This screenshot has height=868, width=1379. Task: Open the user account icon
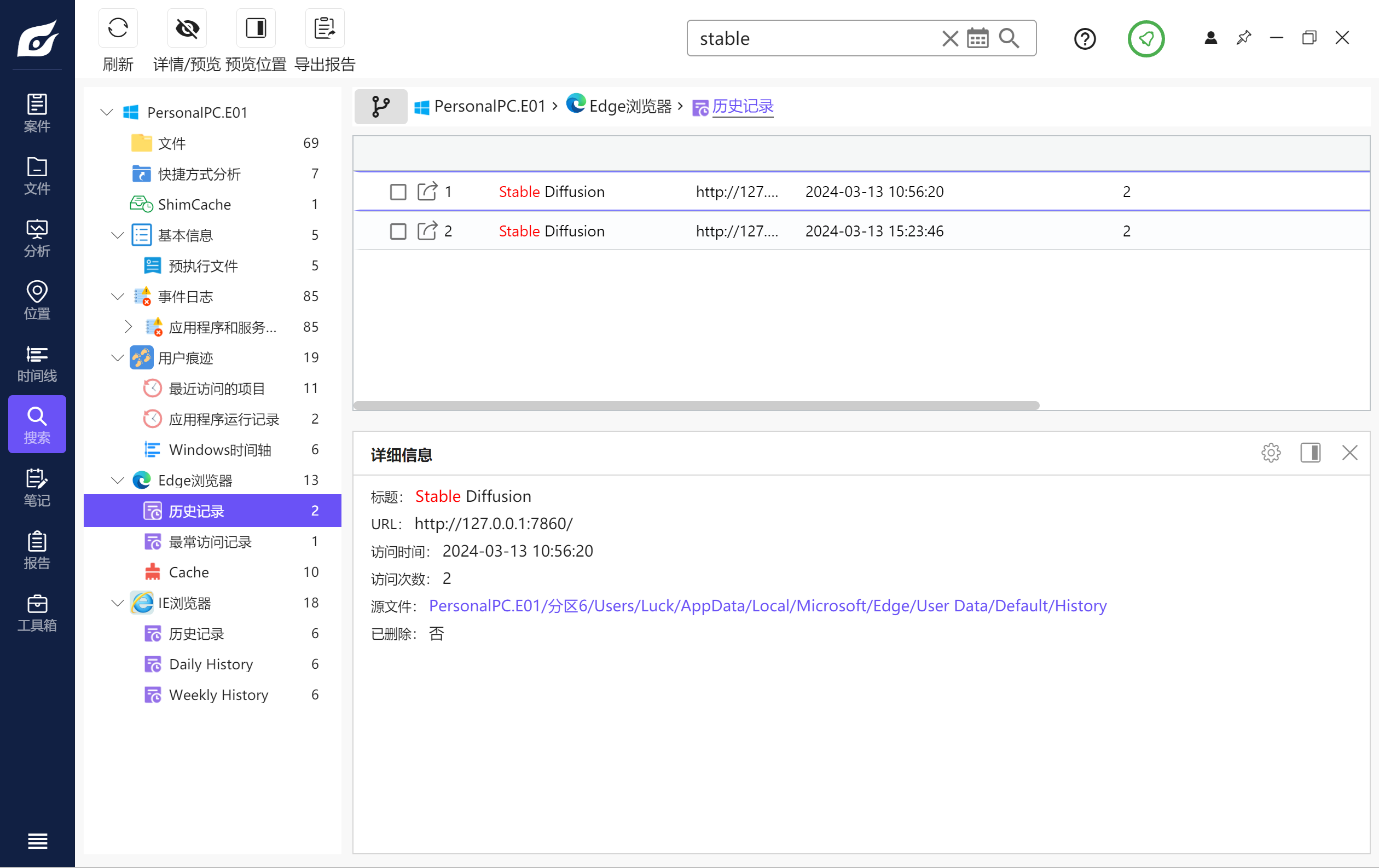click(1210, 38)
